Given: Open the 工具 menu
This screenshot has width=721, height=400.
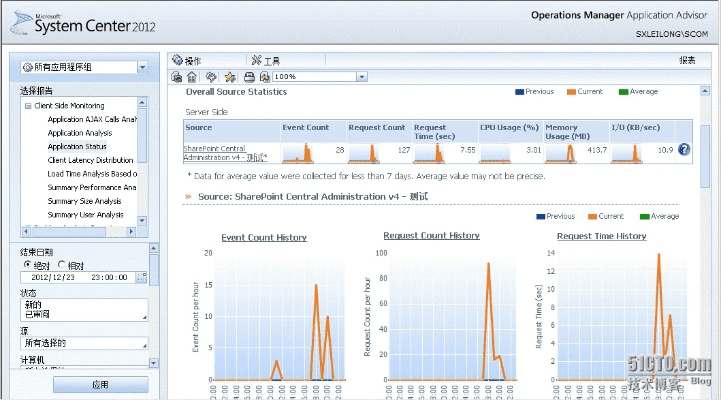Looking at the screenshot, I should 270,60.
